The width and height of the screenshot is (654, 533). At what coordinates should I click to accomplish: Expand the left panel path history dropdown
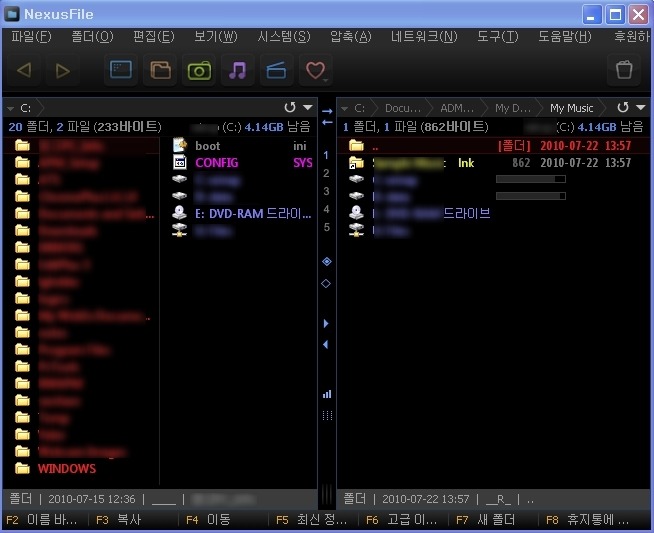pyautogui.click(x=307, y=107)
